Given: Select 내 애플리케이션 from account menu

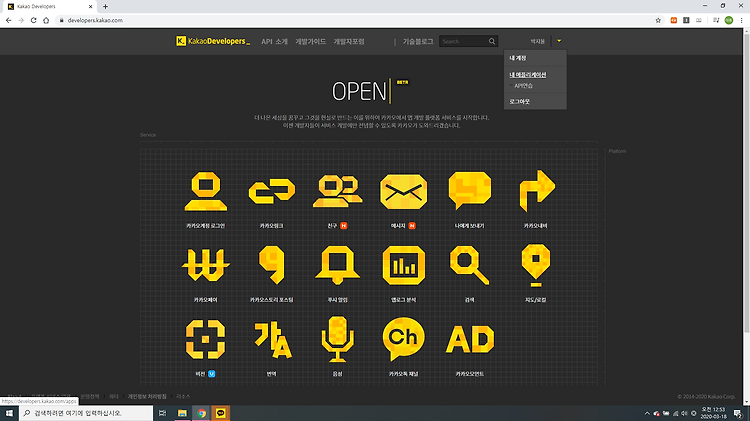Looking at the screenshot, I should [x=528, y=75].
